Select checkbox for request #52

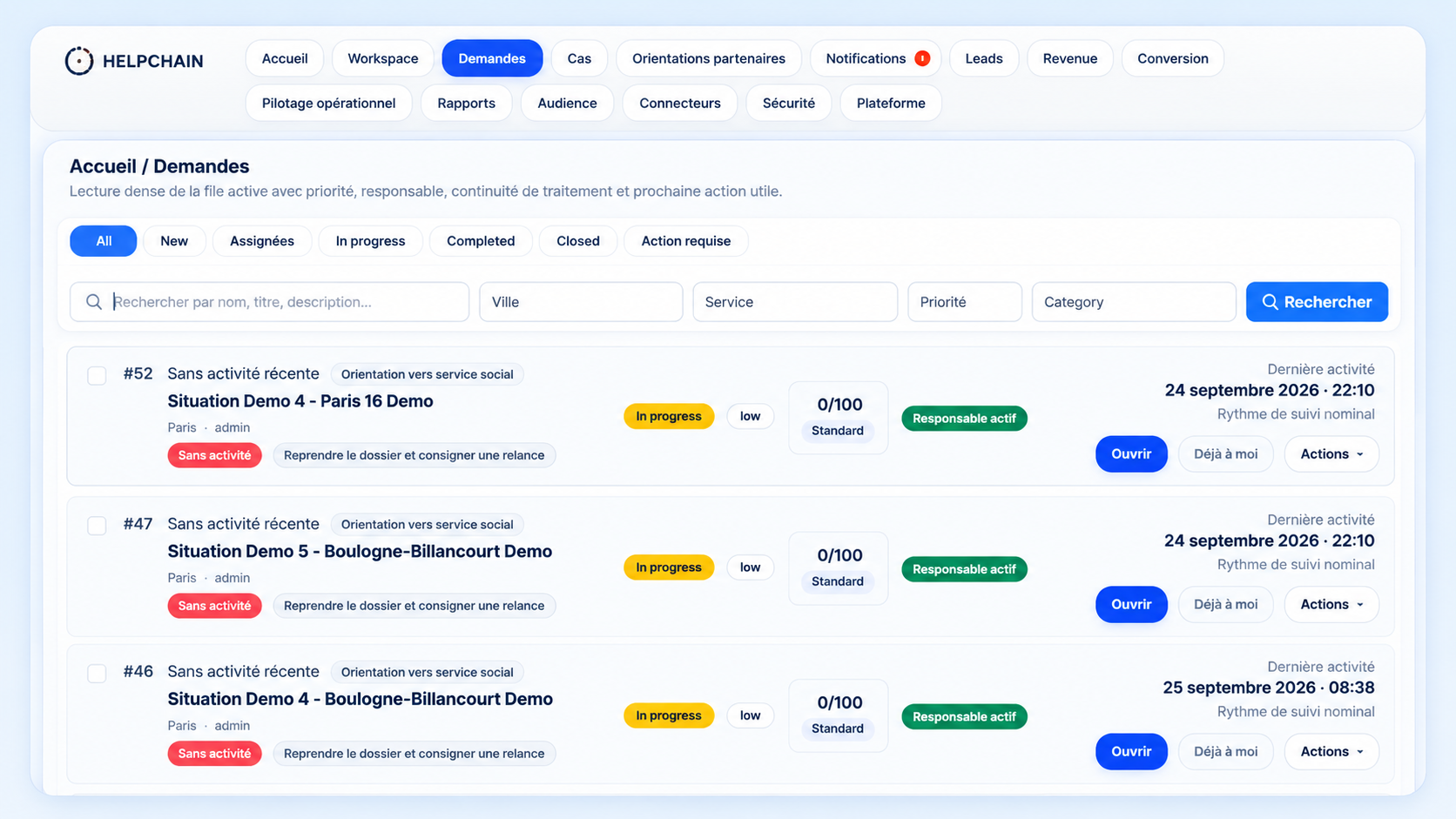pyautogui.click(x=97, y=375)
